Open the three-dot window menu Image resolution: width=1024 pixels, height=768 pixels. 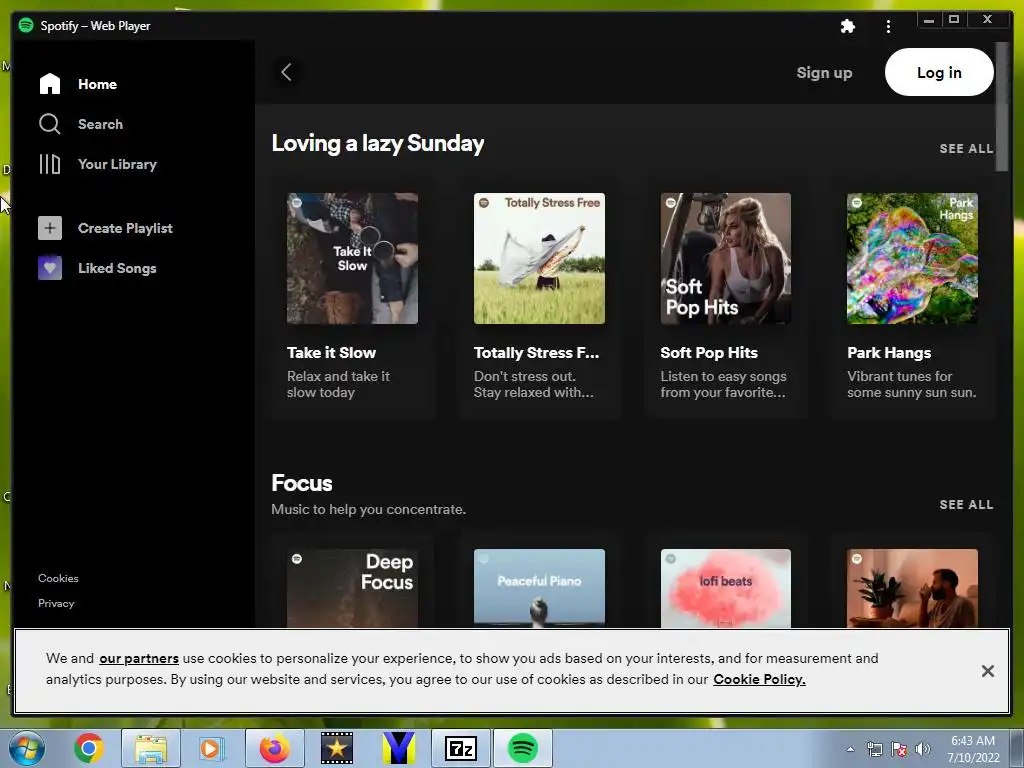(x=888, y=26)
